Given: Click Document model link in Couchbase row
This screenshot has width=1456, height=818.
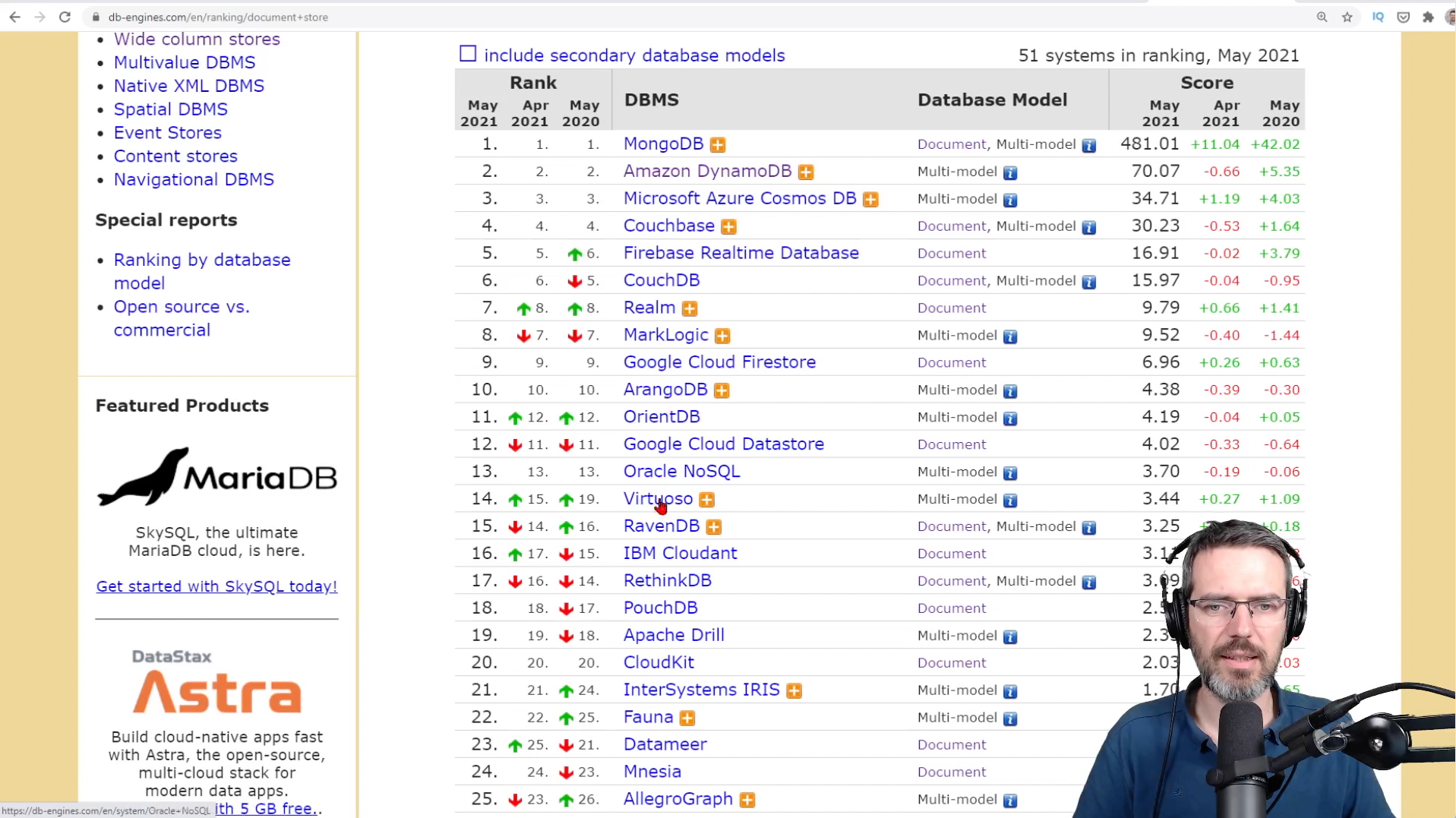Looking at the screenshot, I should pyautogui.click(x=951, y=226).
